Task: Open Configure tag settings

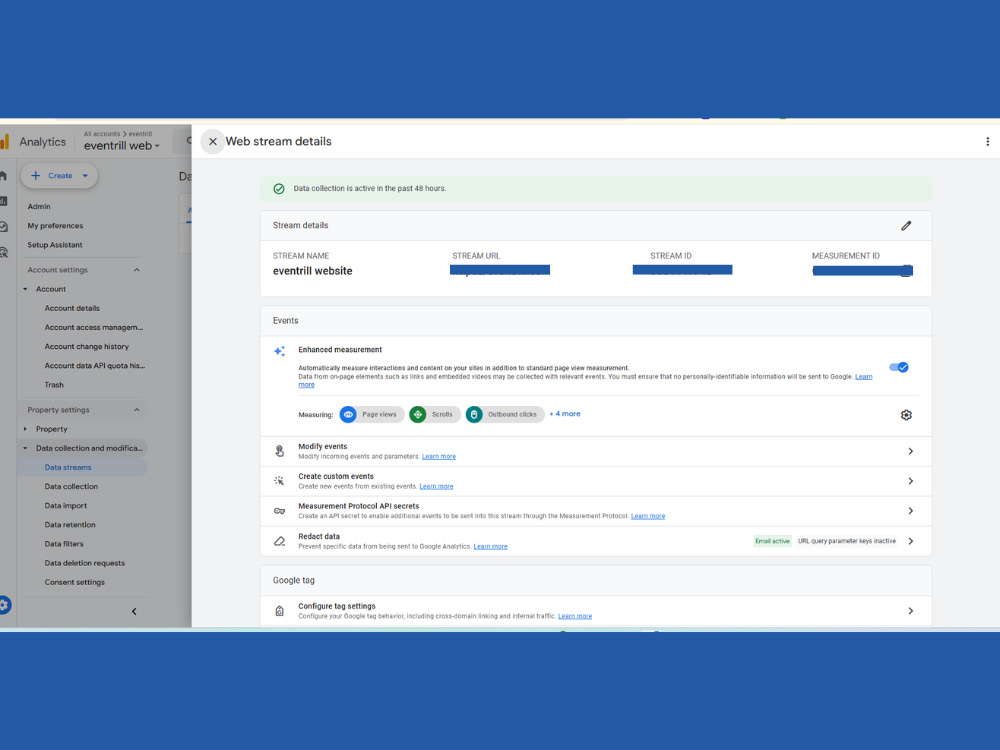Action: [596, 611]
